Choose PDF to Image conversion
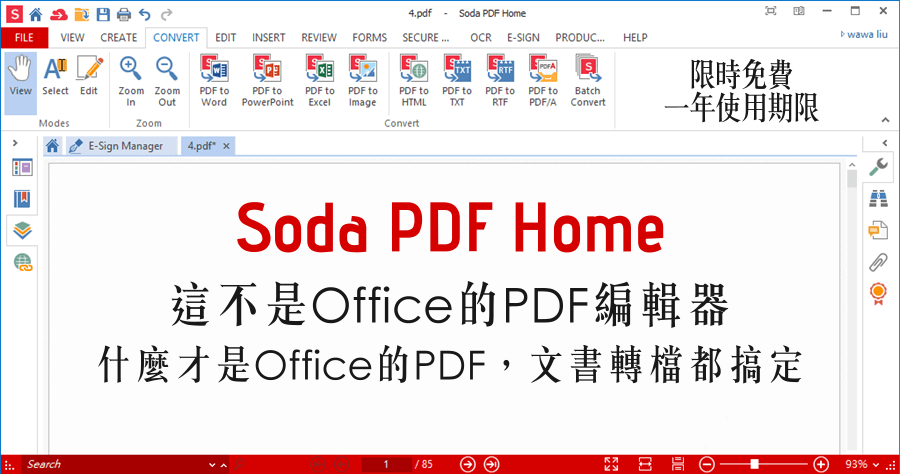Image resolution: width=900 pixels, height=474 pixels. coord(363,81)
